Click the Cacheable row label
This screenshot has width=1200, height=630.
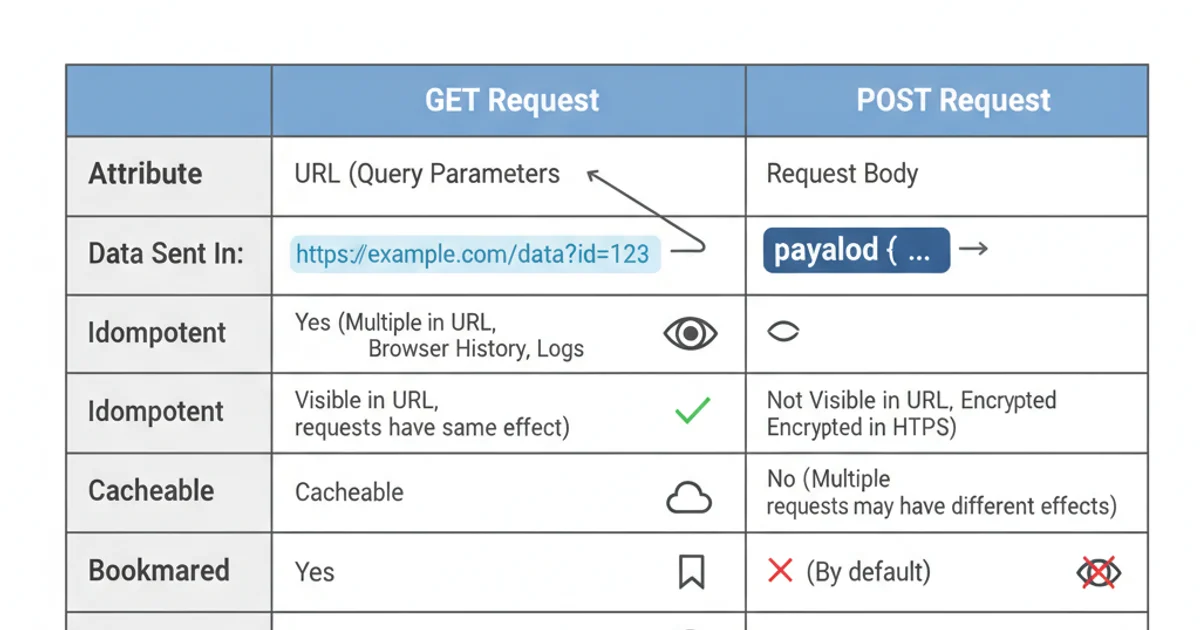(151, 491)
